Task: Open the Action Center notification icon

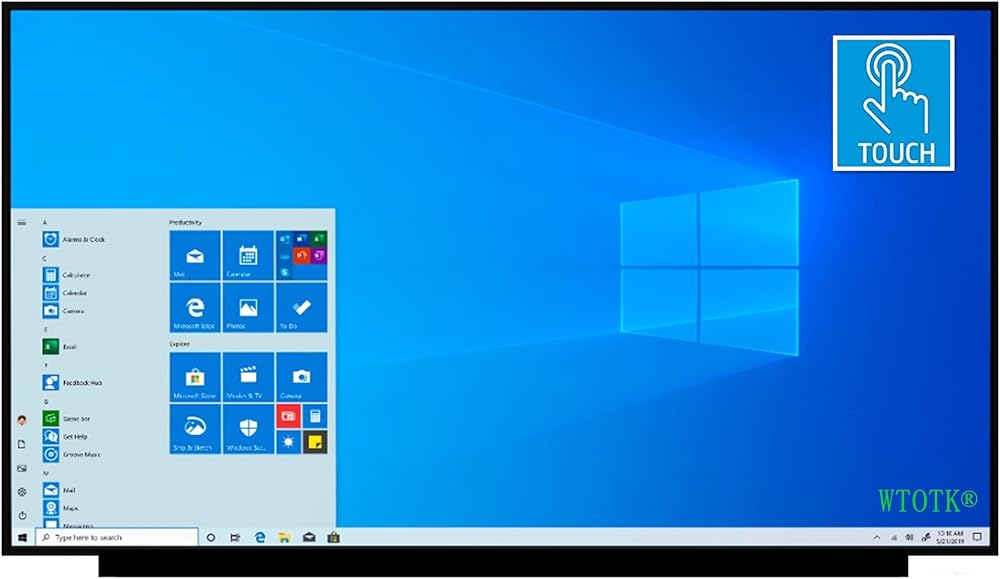Action: 977,537
